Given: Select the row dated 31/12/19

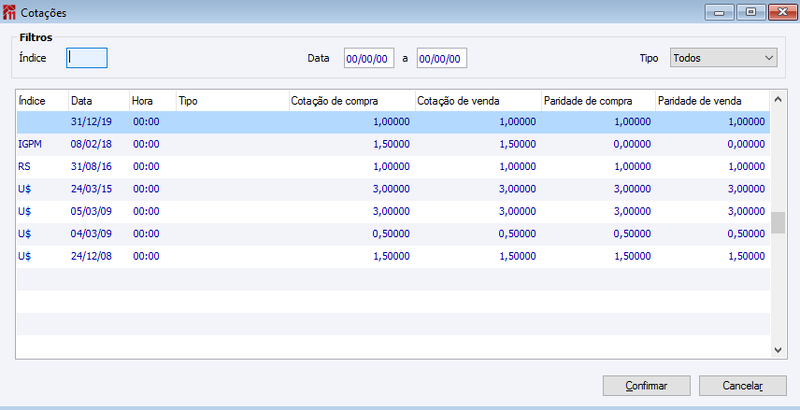Looking at the screenshot, I should (393, 122).
